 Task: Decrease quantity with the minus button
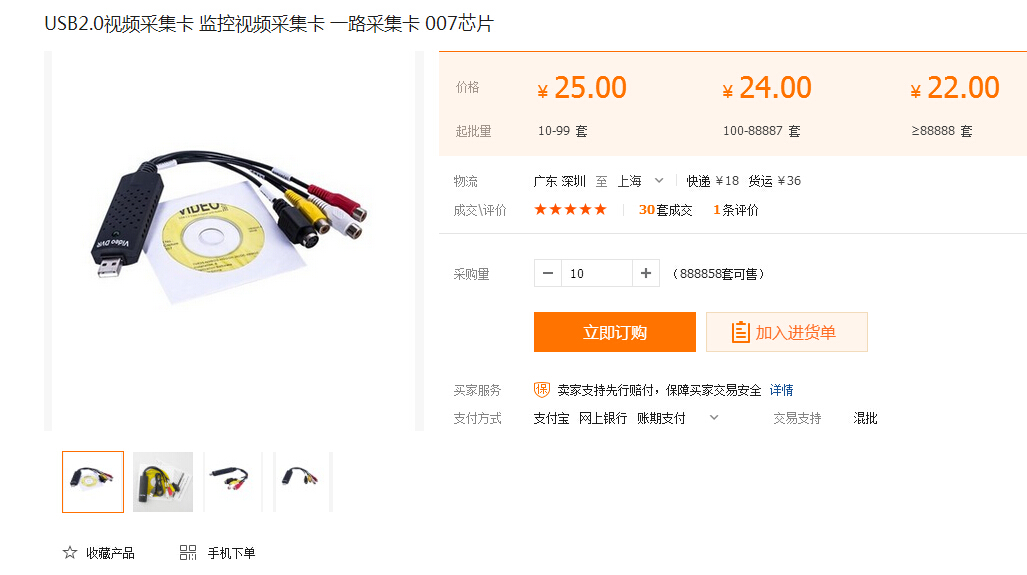pyautogui.click(x=548, y=273)
